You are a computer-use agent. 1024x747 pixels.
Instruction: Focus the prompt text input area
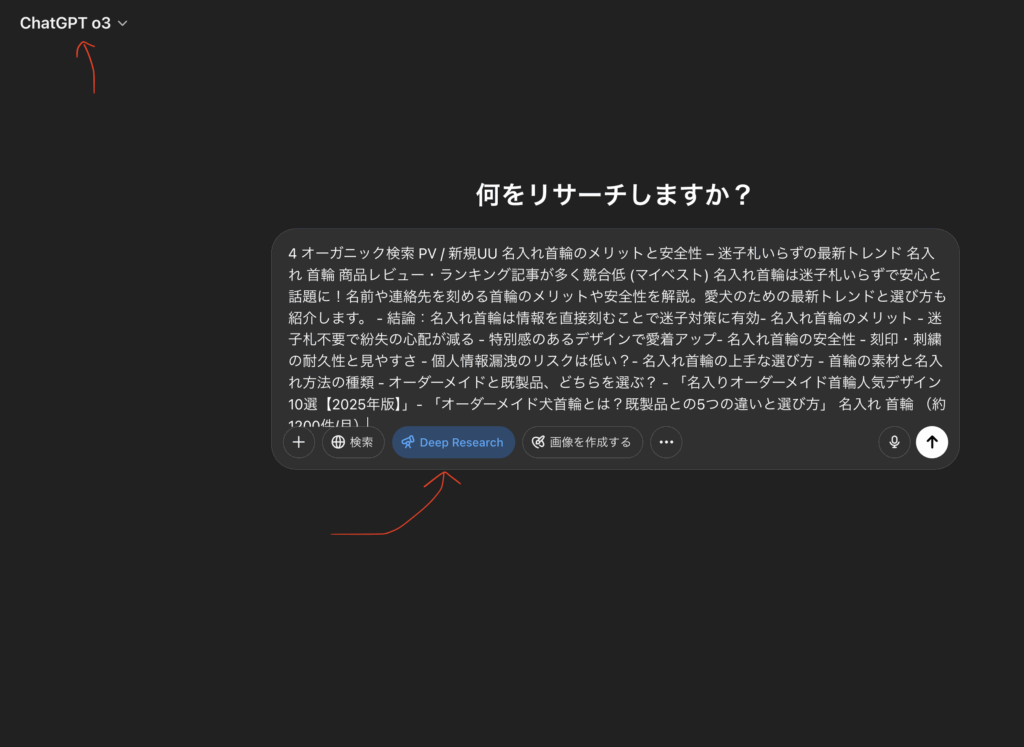(x=614, y=330)
